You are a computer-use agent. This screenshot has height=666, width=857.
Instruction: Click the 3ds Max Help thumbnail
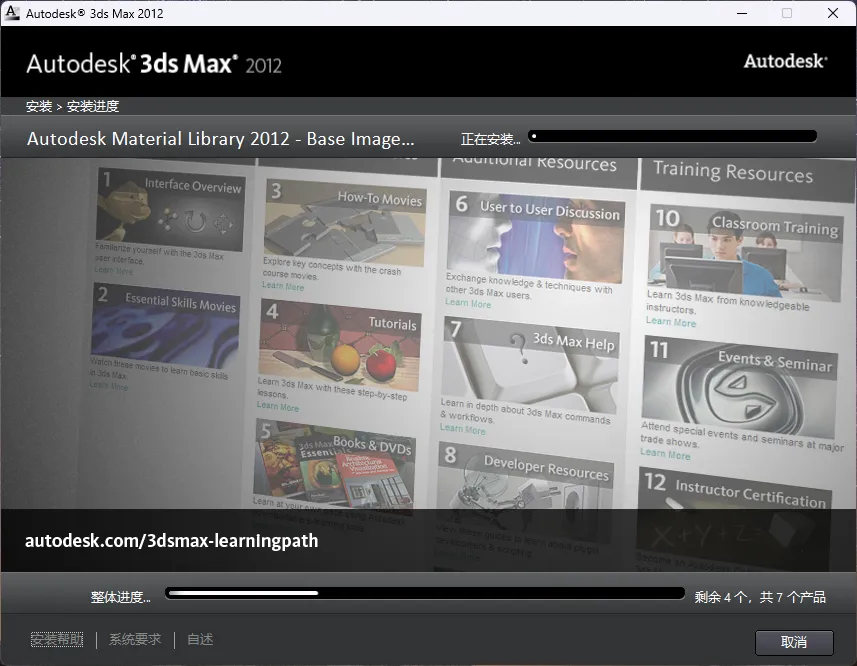tap(530, 365)
